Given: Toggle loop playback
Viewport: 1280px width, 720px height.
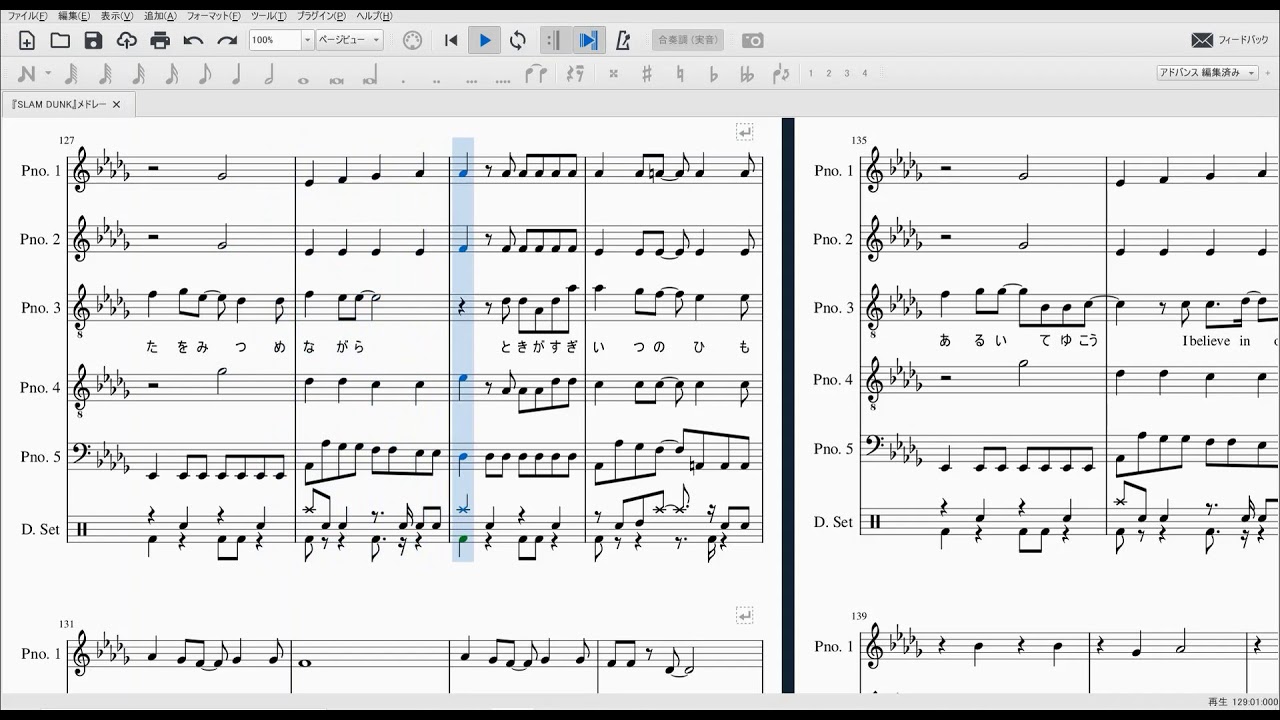Looking at the screenshot, I should tap(518, 40).
